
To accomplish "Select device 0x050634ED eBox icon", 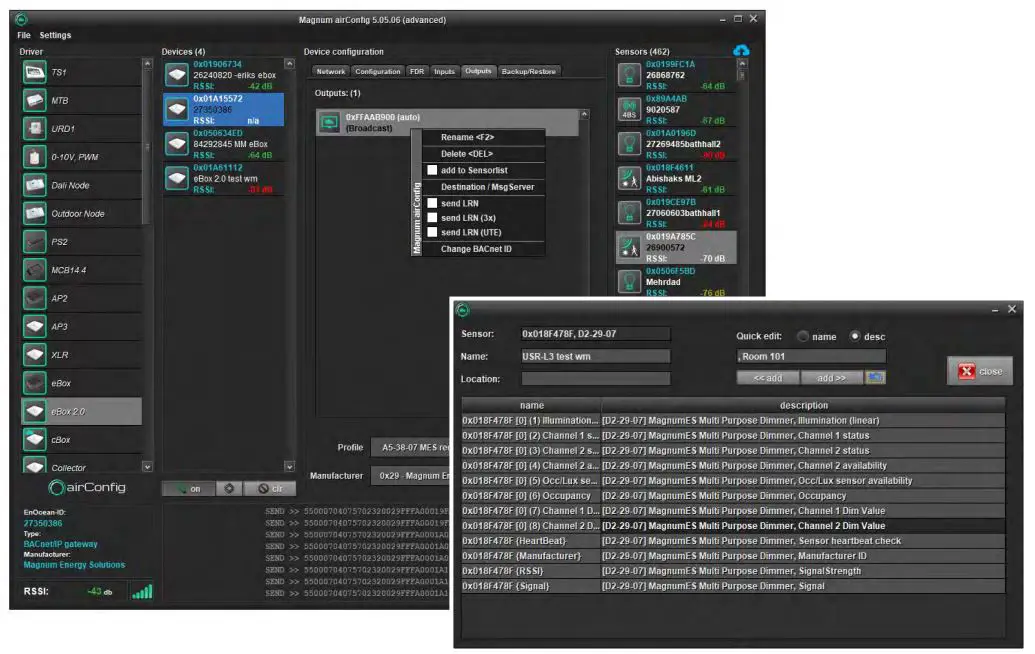I will tap(177, 144).
